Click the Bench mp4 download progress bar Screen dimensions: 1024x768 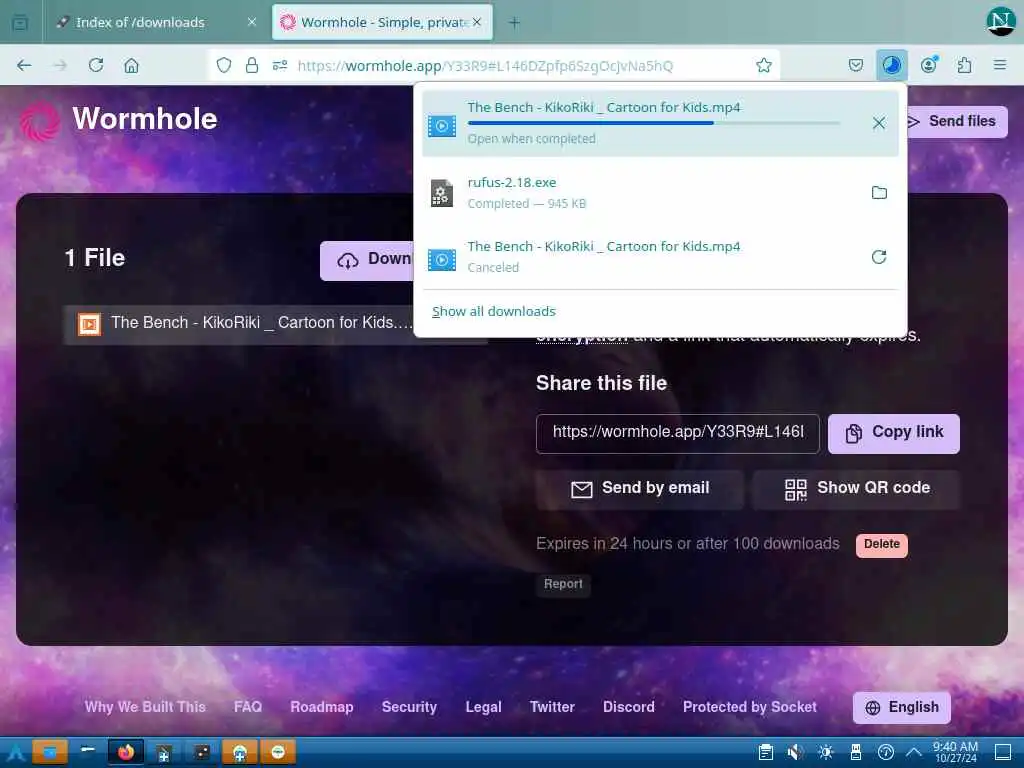pyautogui.click(x=654, y=123)
